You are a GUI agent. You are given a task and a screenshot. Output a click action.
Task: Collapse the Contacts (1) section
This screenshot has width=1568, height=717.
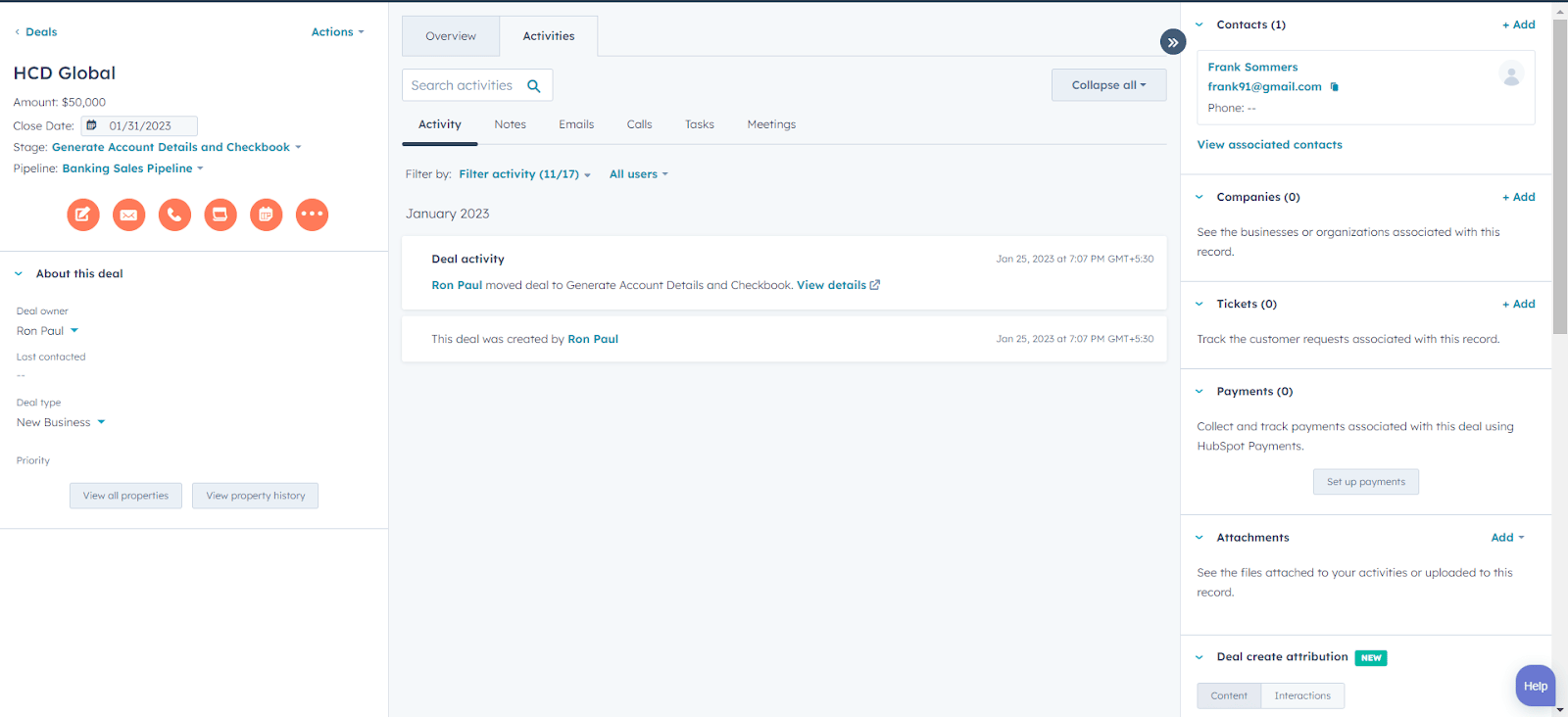1200,24
